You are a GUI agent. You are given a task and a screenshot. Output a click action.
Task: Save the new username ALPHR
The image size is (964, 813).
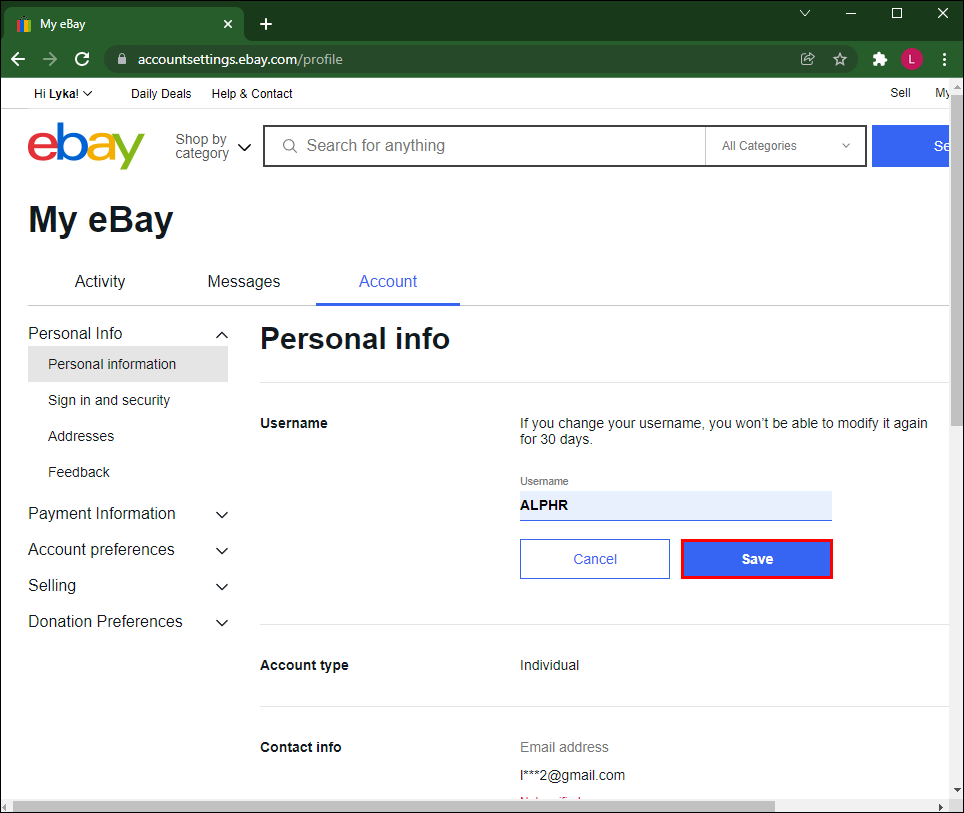click(756, 558)
